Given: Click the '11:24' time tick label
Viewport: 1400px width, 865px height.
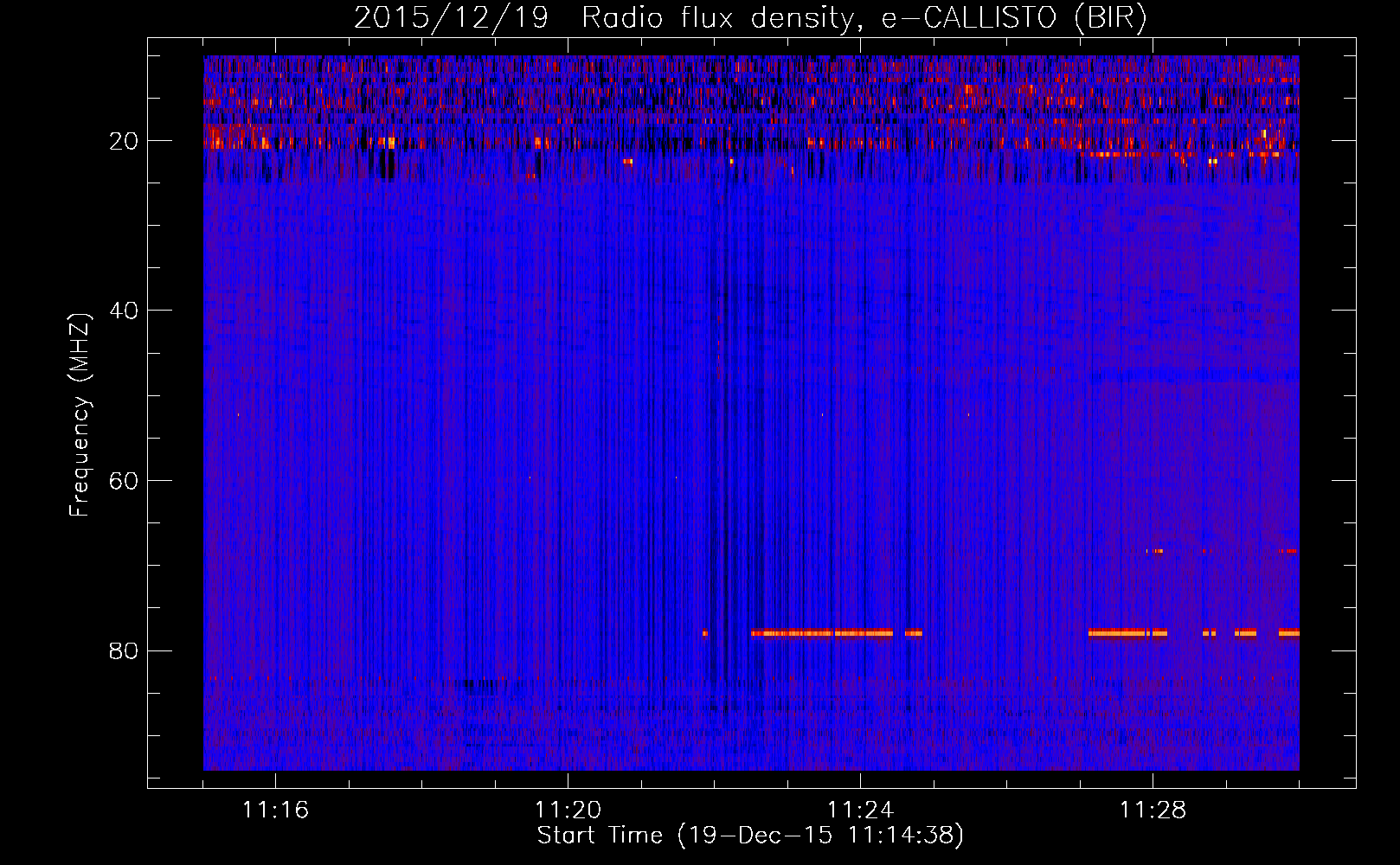Looking at the screenshot, I should pos(860,811).
